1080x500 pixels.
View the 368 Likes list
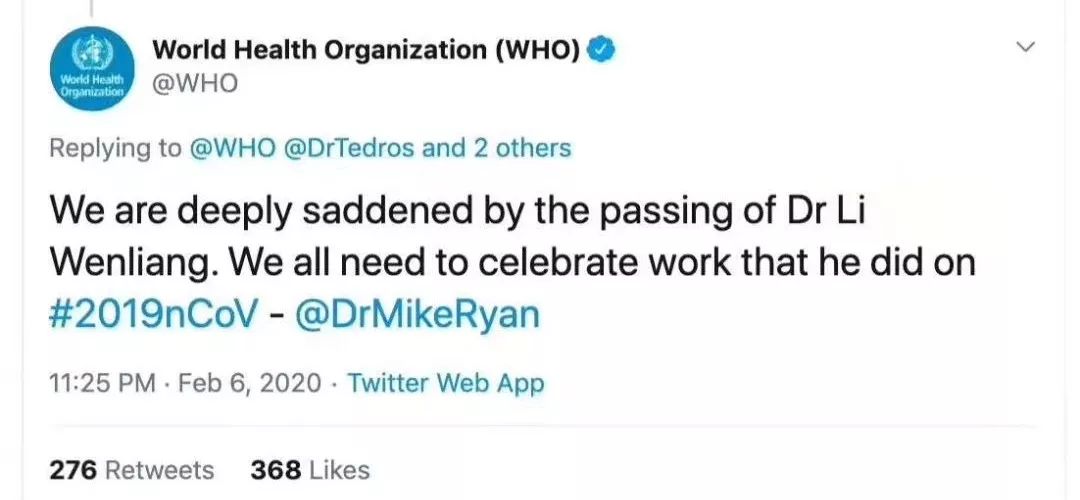[x=310, y=470]
